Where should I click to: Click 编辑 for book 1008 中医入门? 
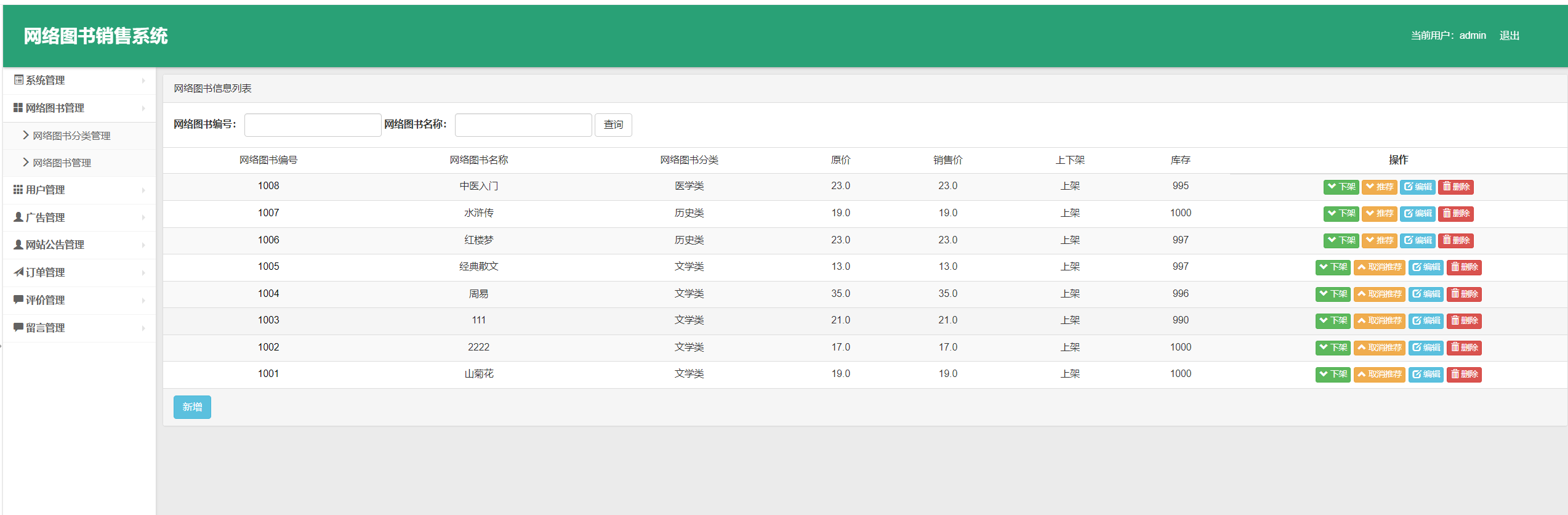[x=1417, y=187]
